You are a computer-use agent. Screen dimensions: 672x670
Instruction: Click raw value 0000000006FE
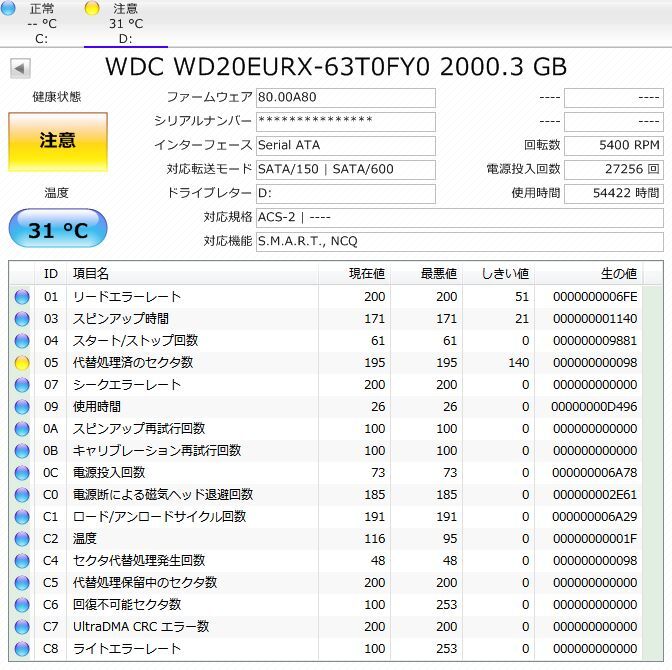click(x=595, y=297)
